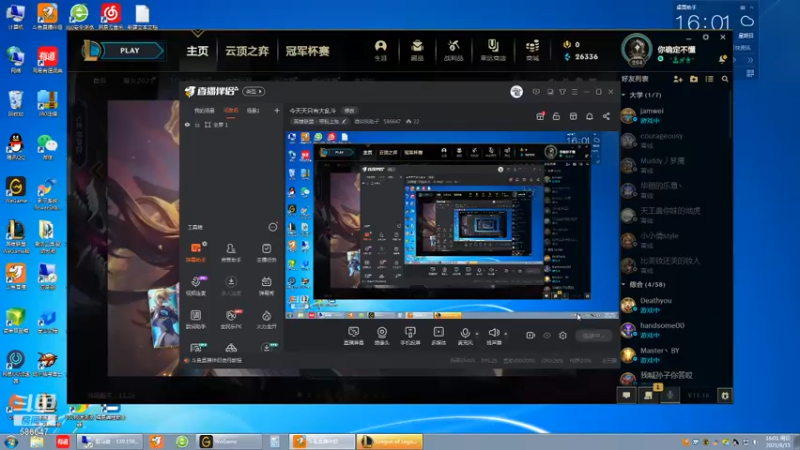The width and height of the screenshot is (800, 450).
Task: Click the notification bell under the summoner name
Action: click(x=722, y=60)
